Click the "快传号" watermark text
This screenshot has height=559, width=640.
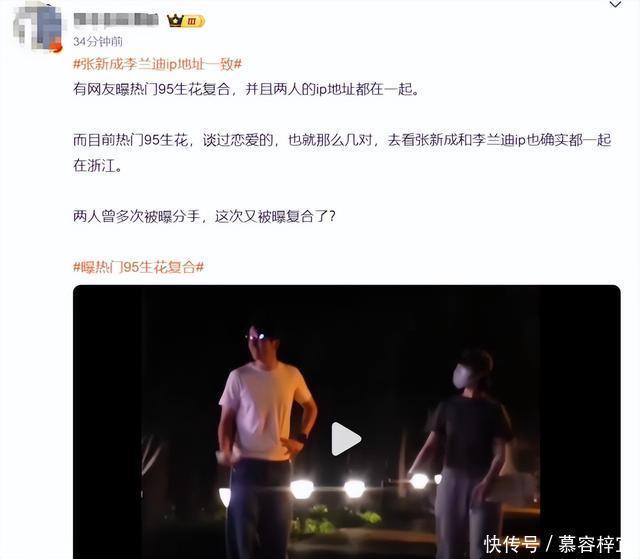tap(511, 544)
